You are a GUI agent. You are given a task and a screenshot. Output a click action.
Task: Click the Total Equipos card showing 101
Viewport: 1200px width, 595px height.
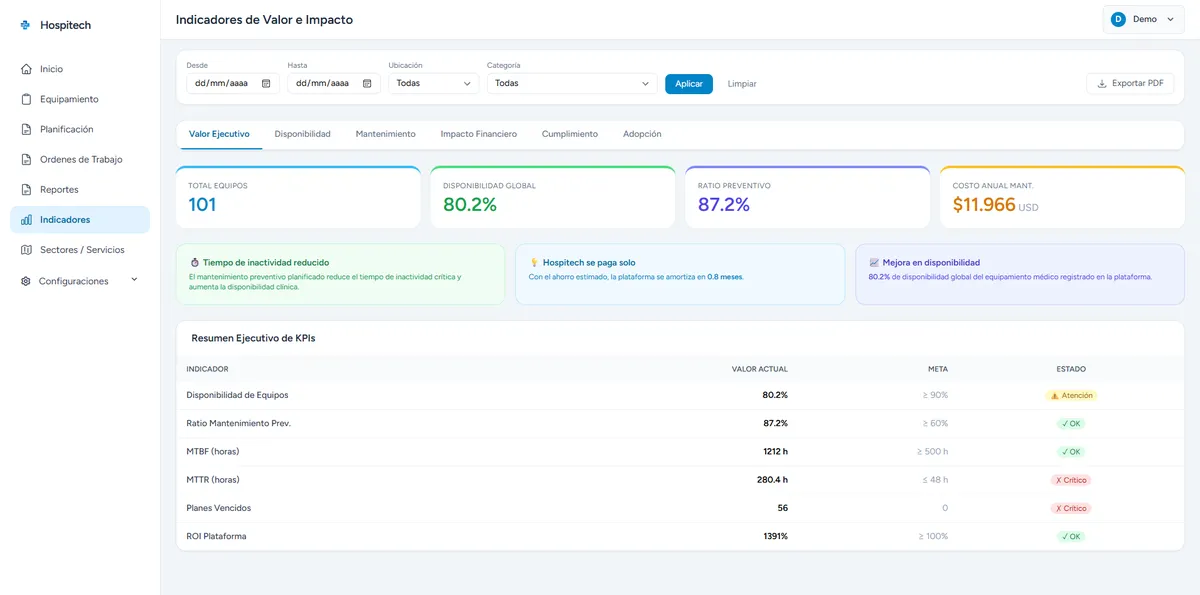pyautogui.click(x=298, y=197)
